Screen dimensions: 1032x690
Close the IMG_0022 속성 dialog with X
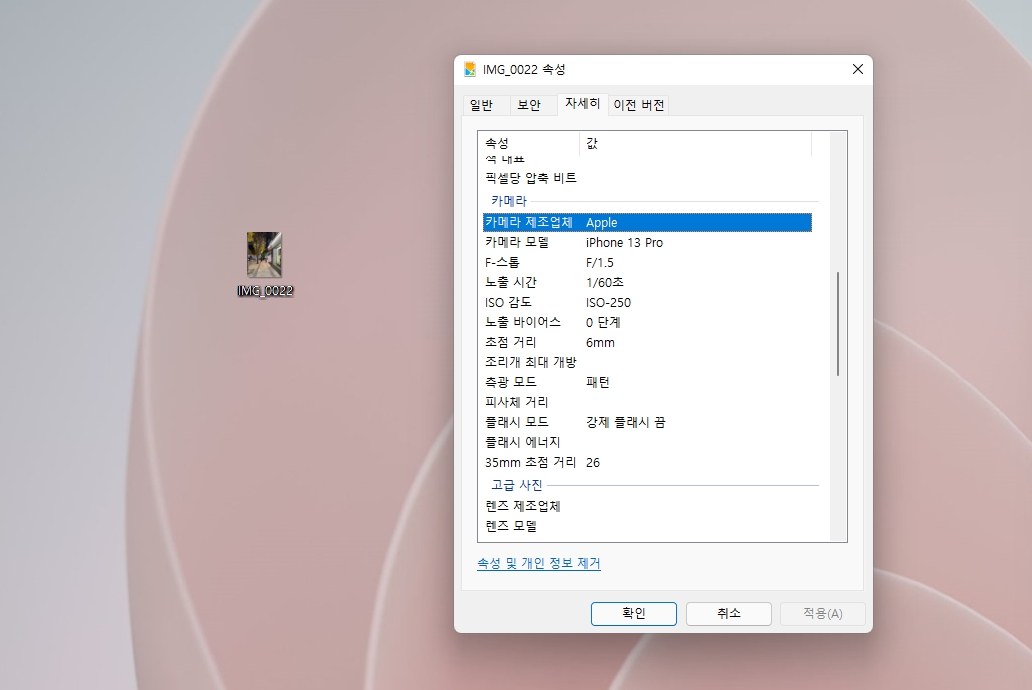[x=857, y=69]
